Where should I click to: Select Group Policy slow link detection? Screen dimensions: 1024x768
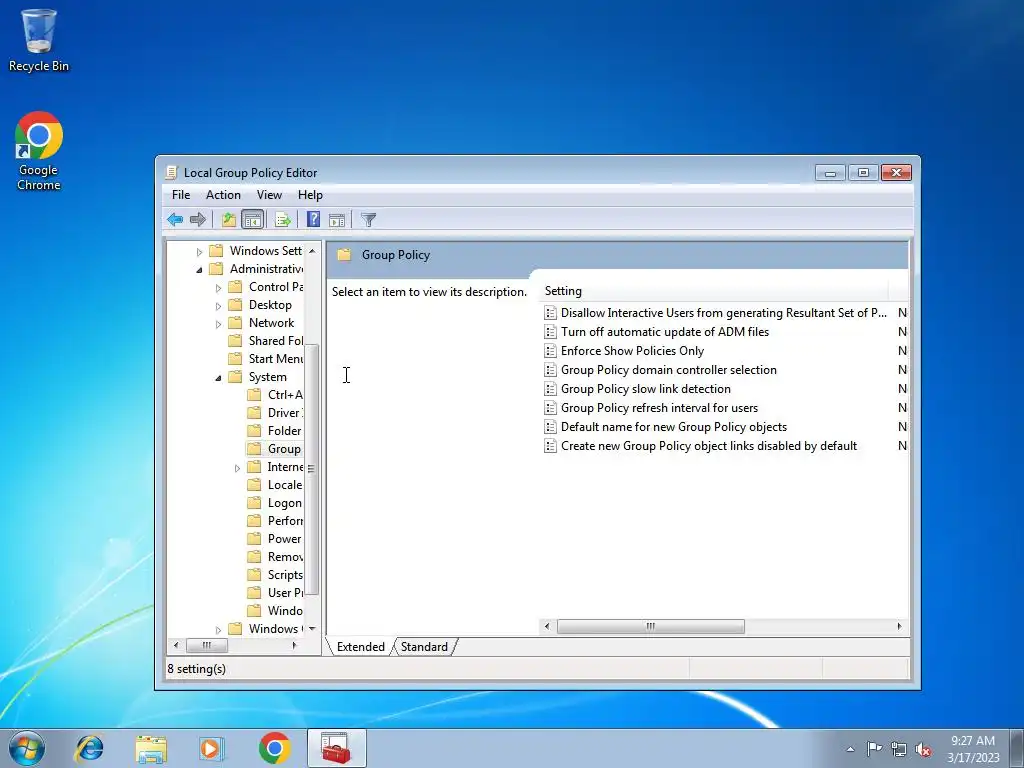[x=638, y=389]
